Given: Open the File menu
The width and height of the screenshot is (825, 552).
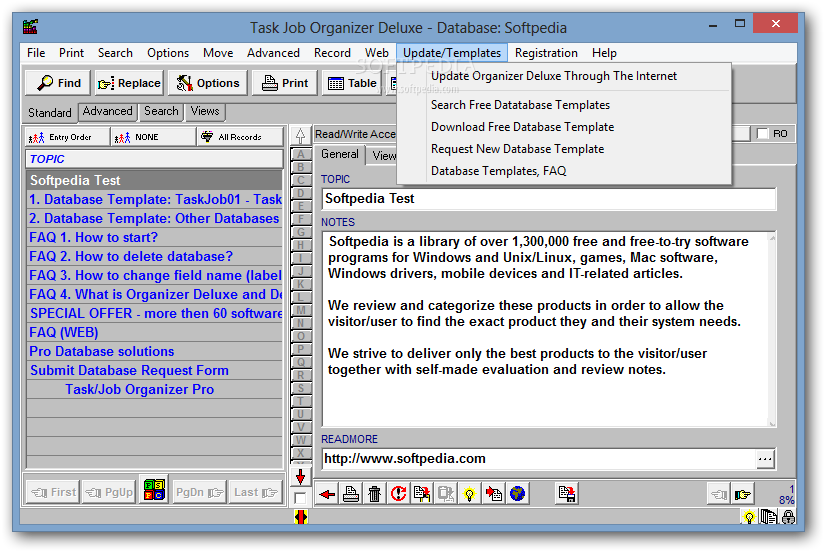Looking at the screenshot, I should [36, 53].
